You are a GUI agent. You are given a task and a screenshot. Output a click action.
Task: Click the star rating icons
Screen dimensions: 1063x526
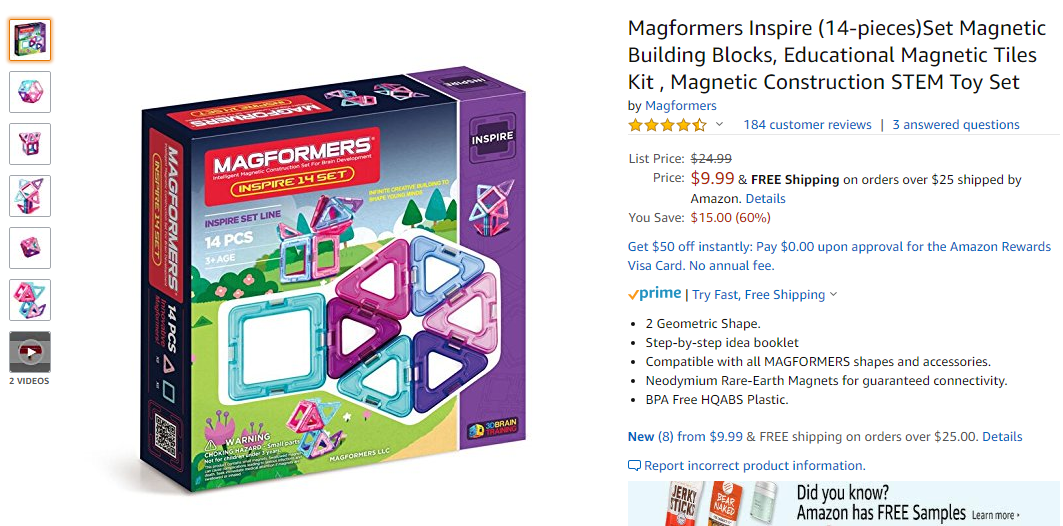tap(667, 125)
